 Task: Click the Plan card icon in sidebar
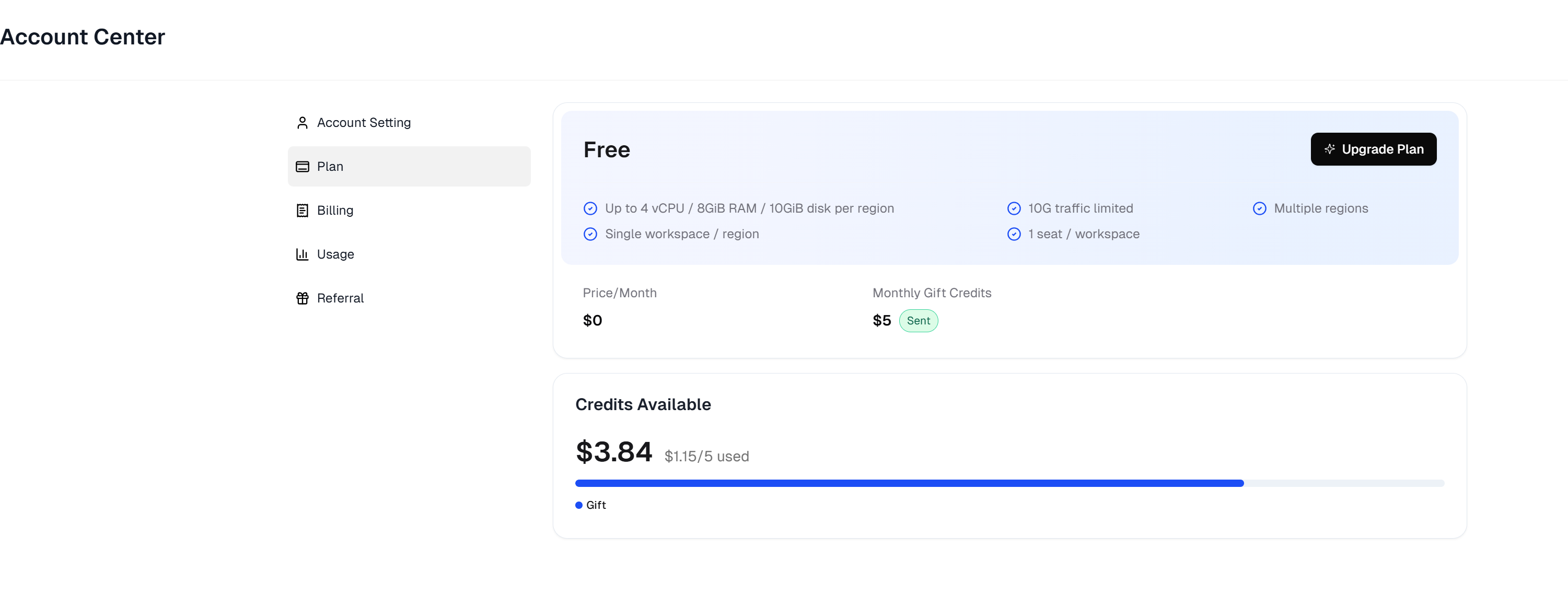click(302, 167)
